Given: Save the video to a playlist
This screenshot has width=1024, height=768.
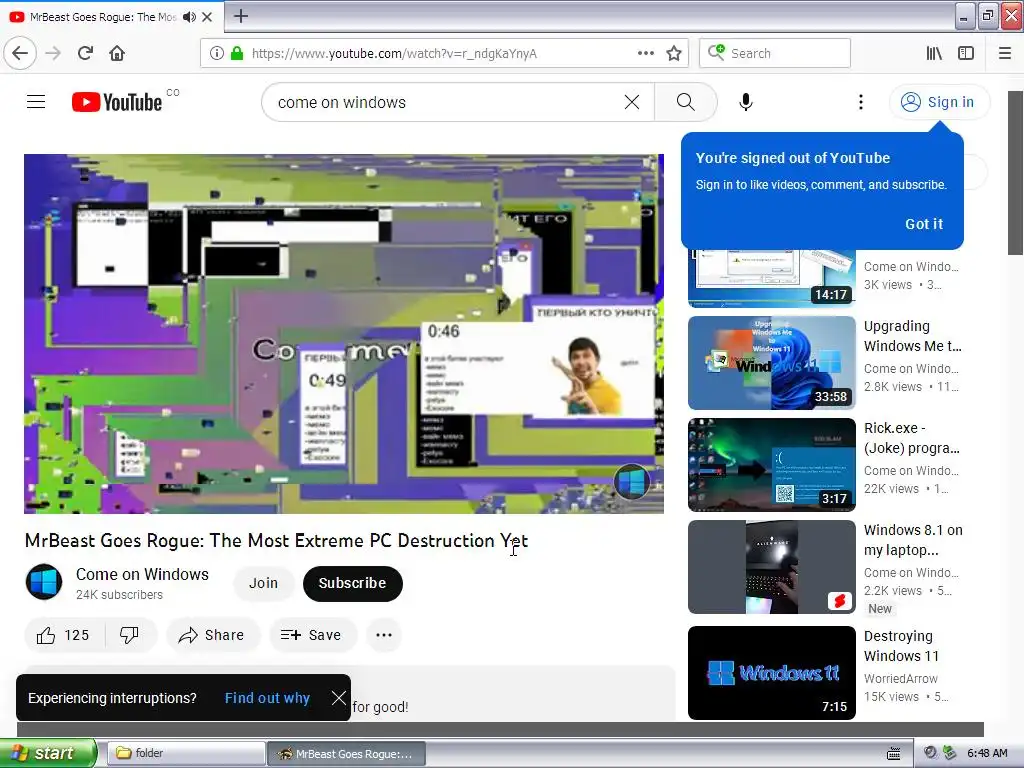Looking at the screenshot, I should point(313,635).
